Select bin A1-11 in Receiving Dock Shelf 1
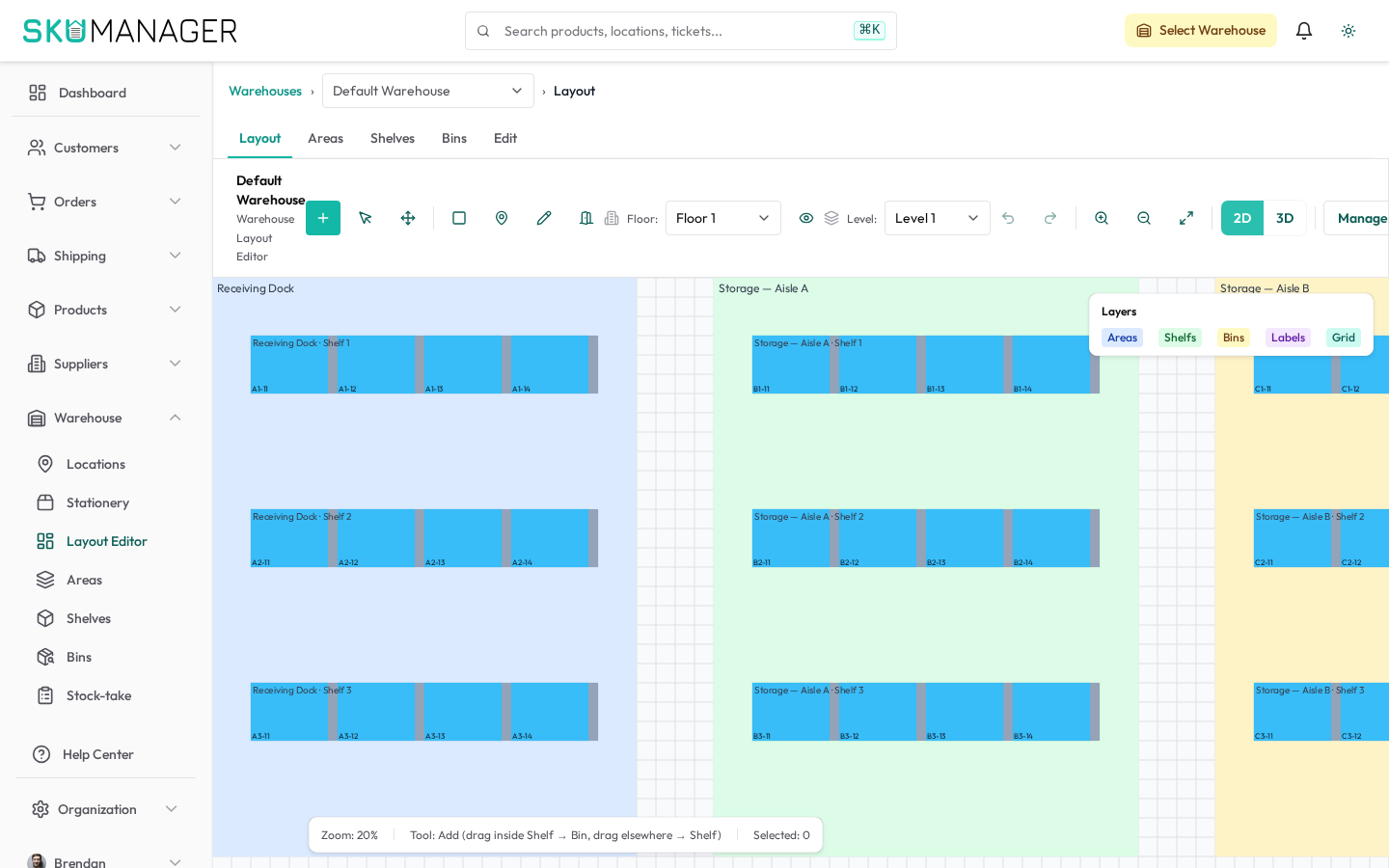Image resolution: width=1389 pixels, height=868 pixels. [289, 365]
